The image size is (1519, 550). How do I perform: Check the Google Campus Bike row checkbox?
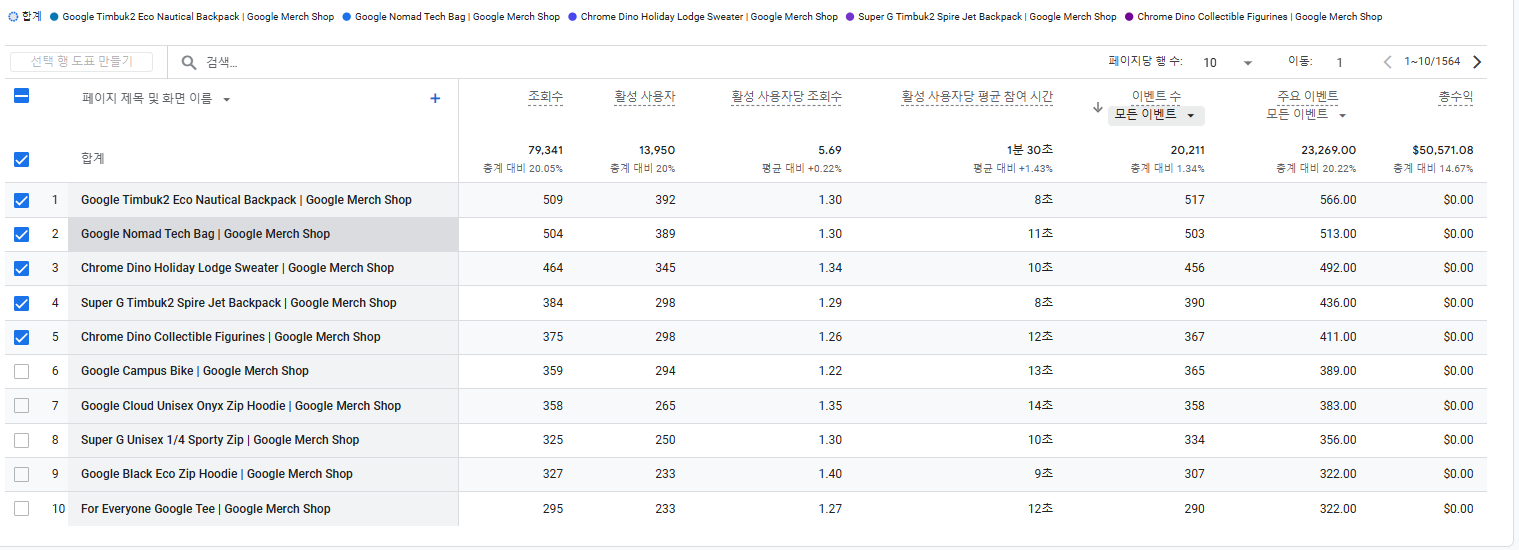coord(21,371)
